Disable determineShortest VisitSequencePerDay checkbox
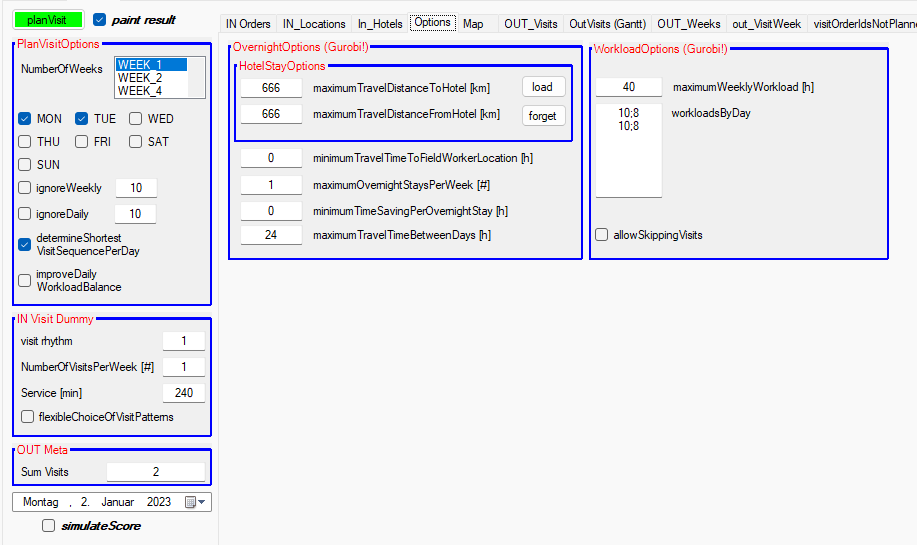 coord(25,244)
